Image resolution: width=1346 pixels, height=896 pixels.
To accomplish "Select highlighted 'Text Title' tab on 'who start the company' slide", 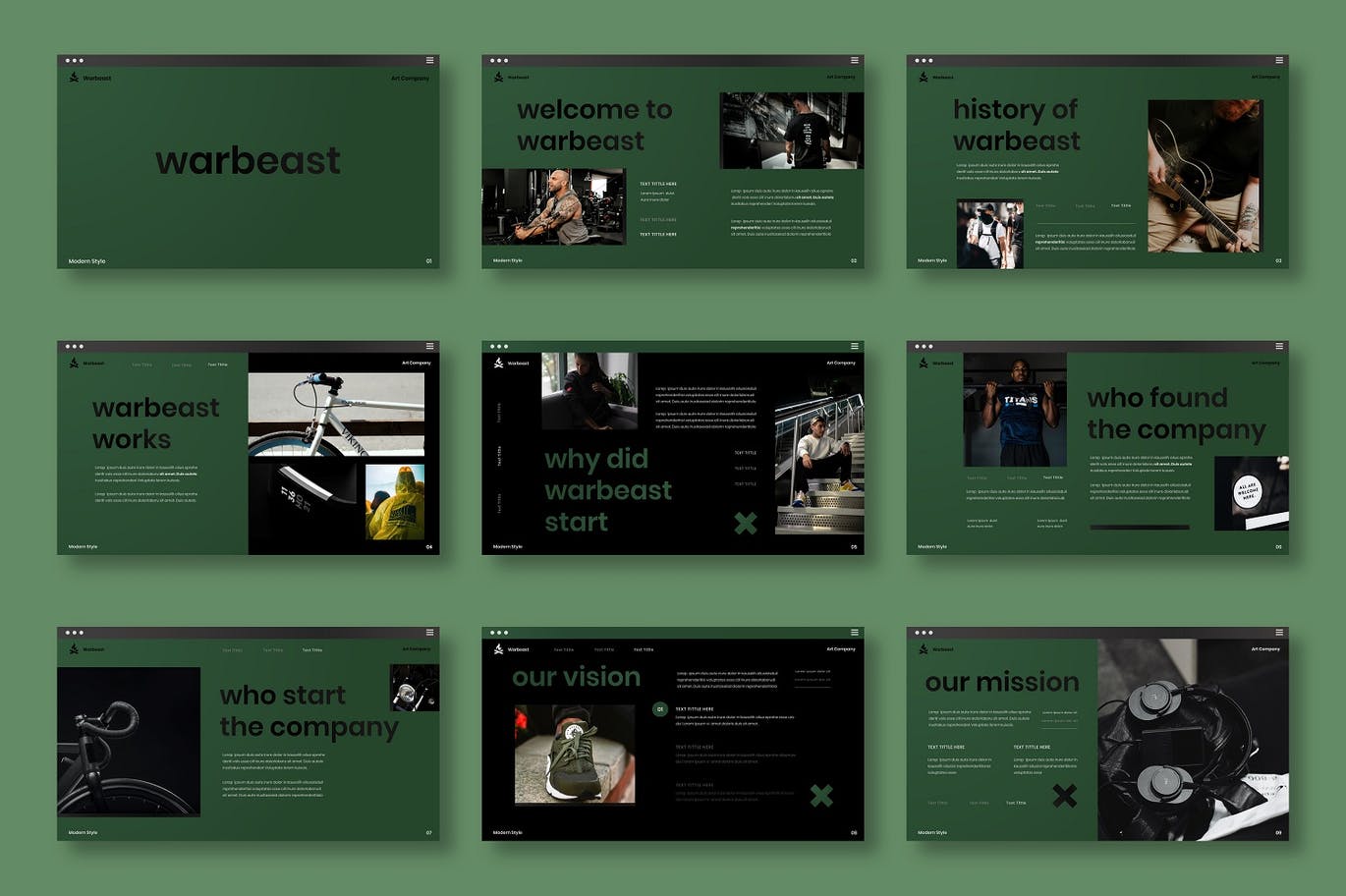I will [311, 649].
